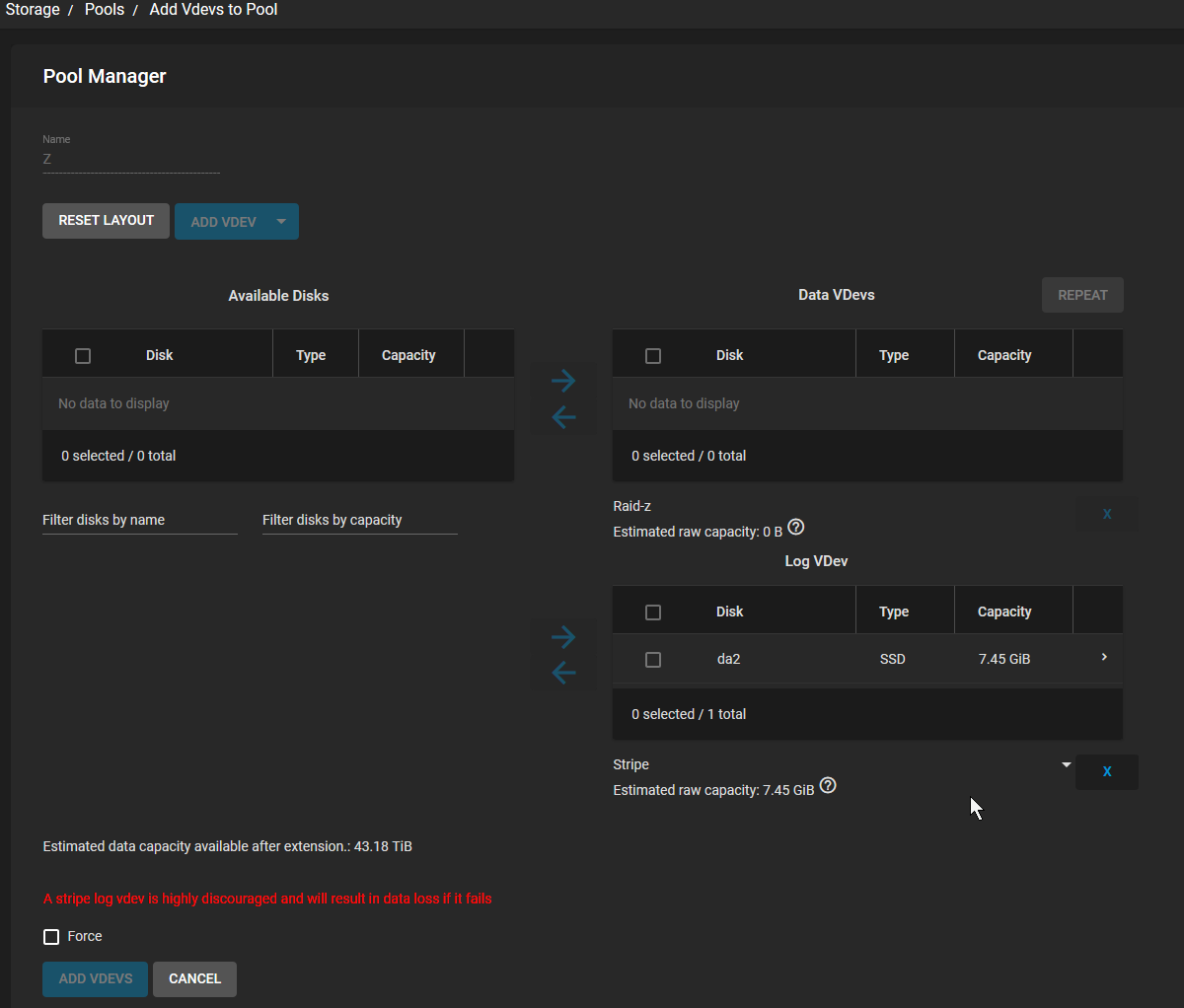Click estimated data capacity 43.18 TiB text
Screen dimensions: 1184x1008
(228, 846)
